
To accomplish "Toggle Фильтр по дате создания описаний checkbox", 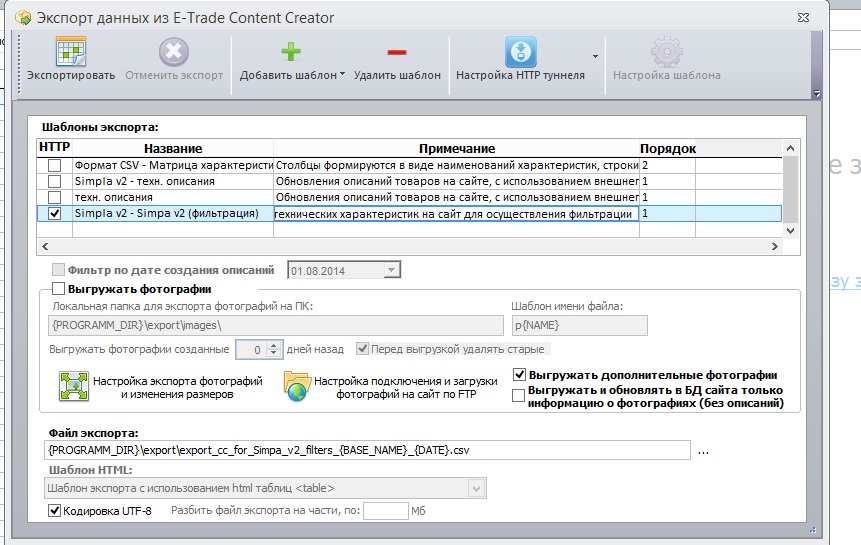I will tap(58, 269).
